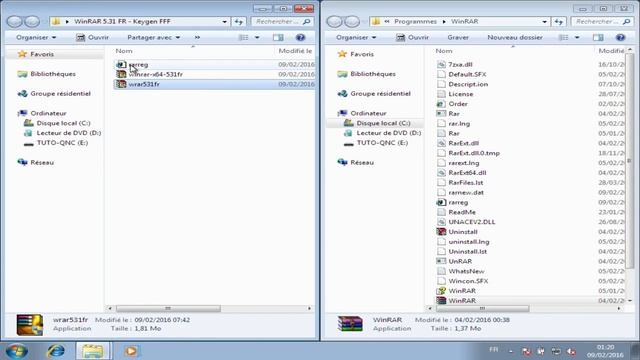Sort by Modifié le column left window
The height and width of the screenshot is (360, 640).
coord(295,51)
